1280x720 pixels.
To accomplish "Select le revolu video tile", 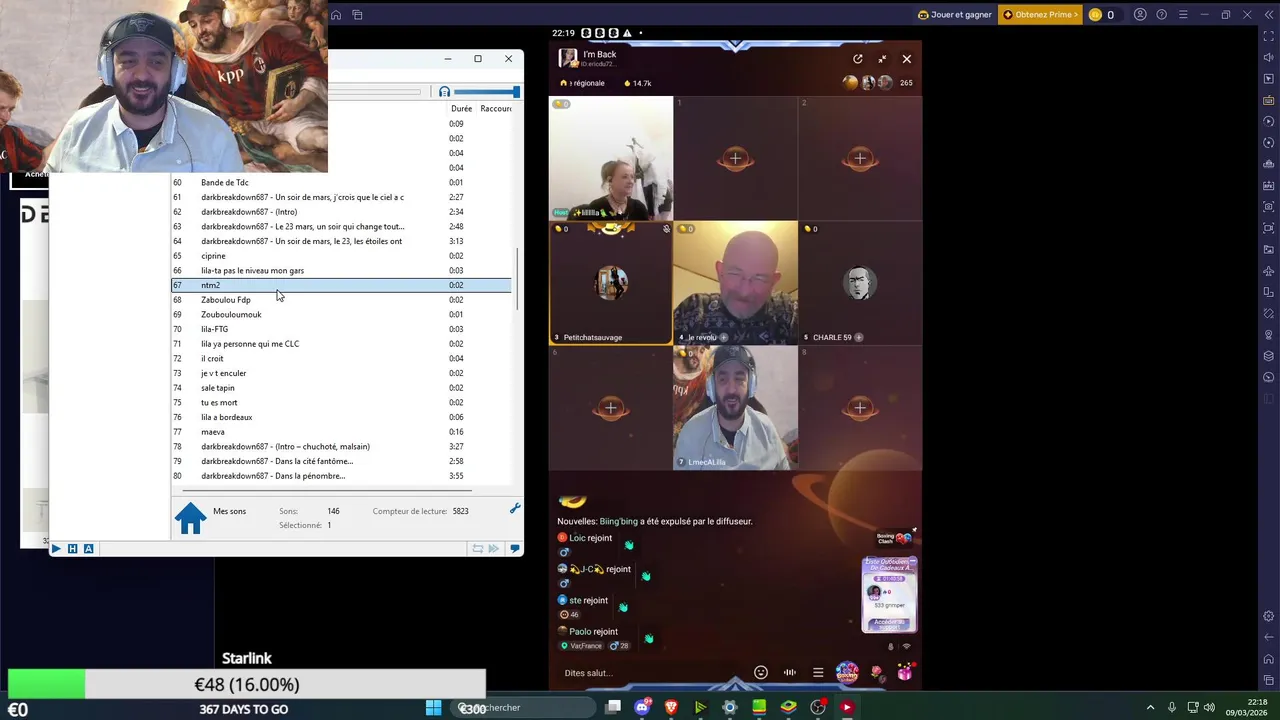I will pos(736,283).
